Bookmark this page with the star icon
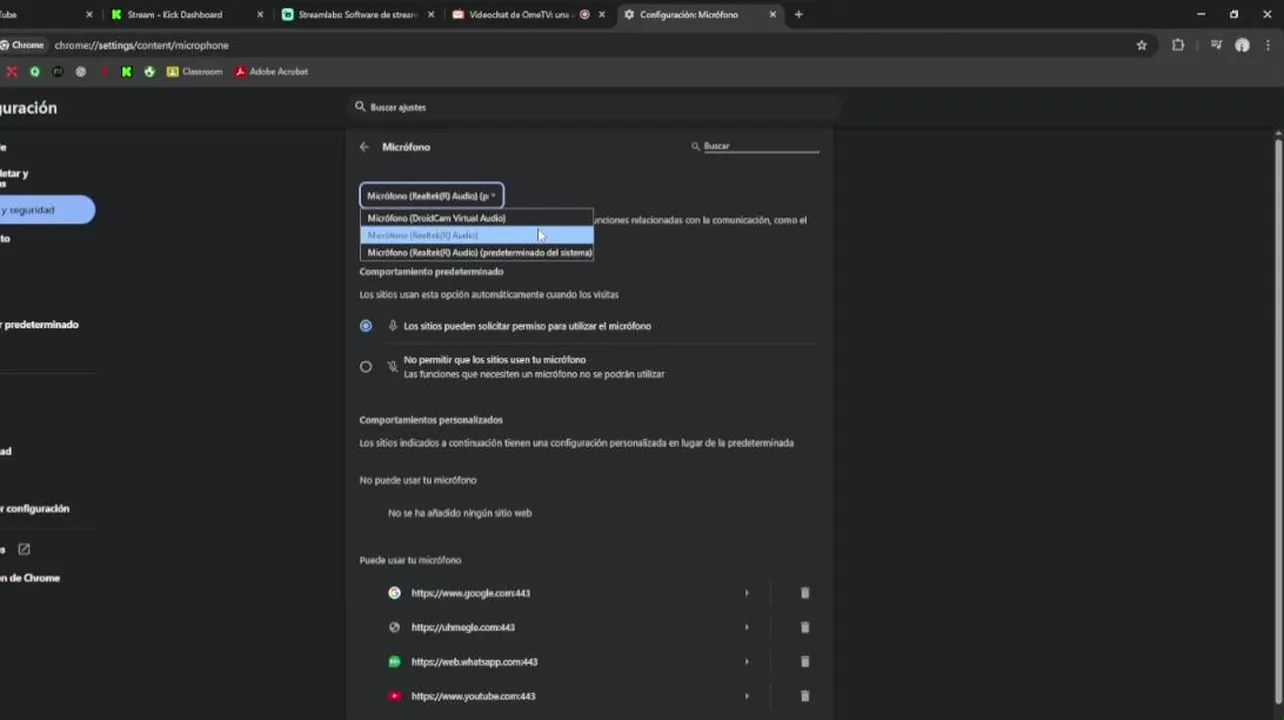The image size is (1284, 720). (1141, 45)
